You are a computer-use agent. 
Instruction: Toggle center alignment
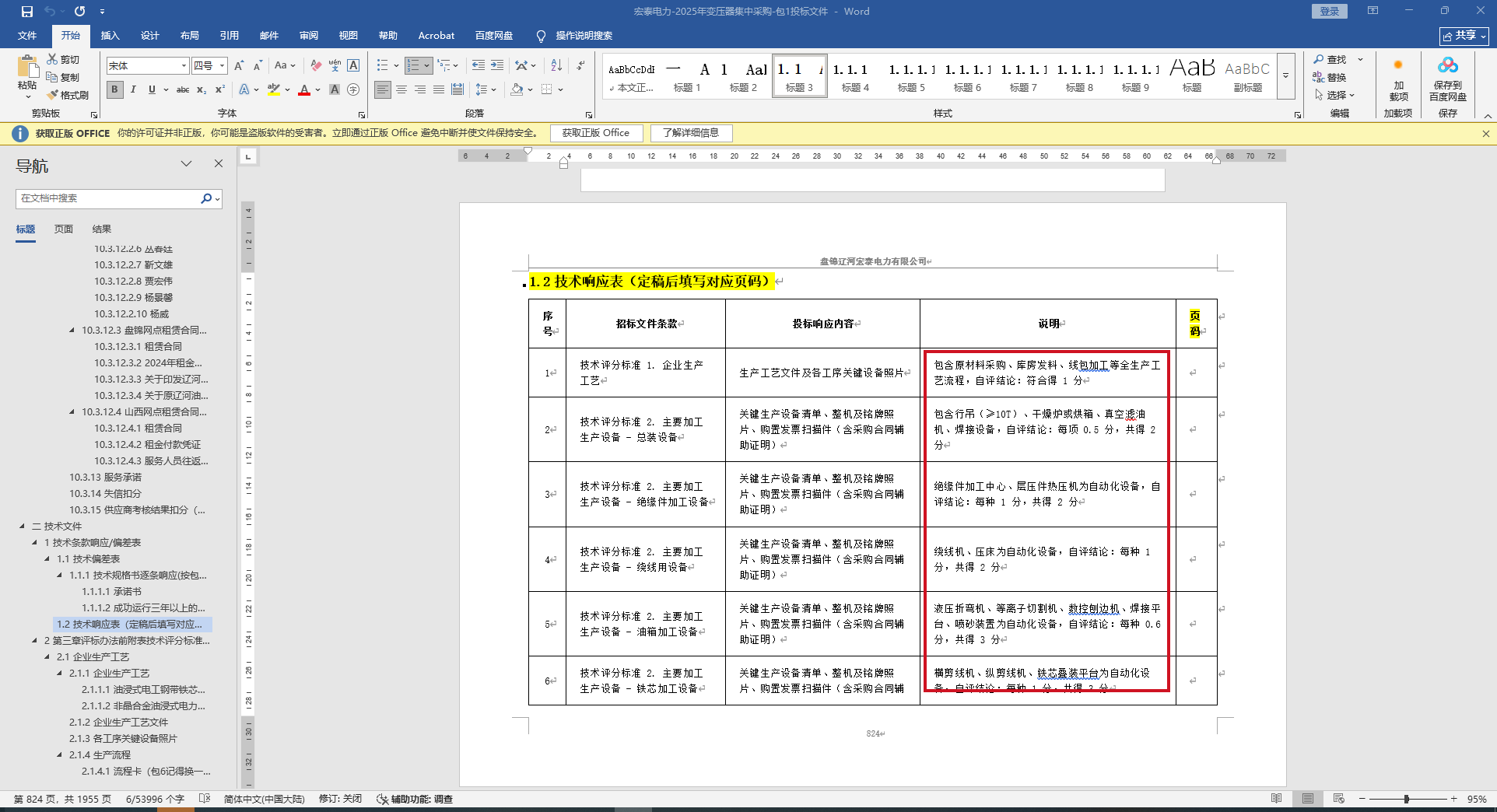pyautogui.click(x=401, y=89)
